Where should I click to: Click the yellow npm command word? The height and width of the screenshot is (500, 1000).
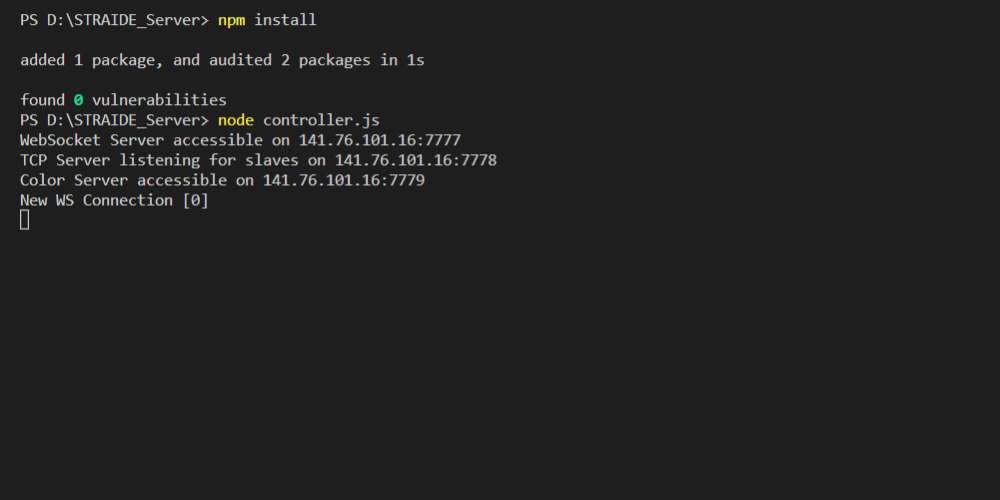(232, 20)
